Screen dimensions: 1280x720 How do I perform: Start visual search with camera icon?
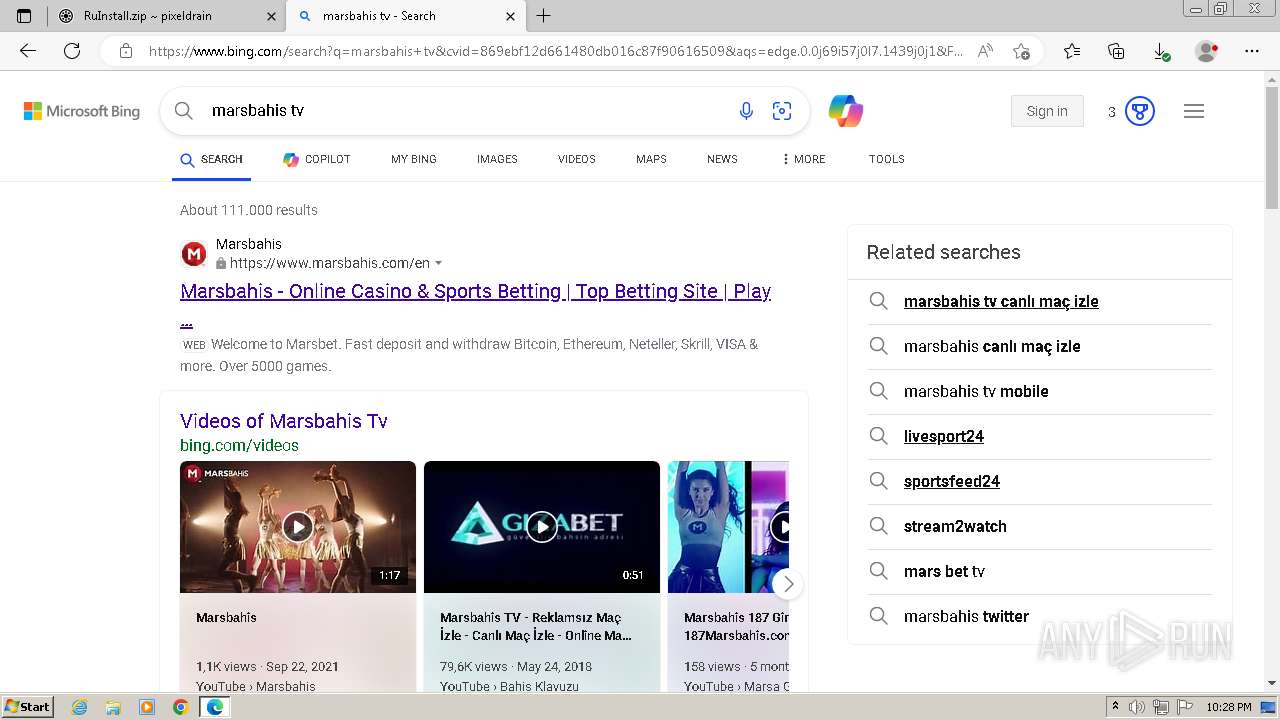point(782,111)
